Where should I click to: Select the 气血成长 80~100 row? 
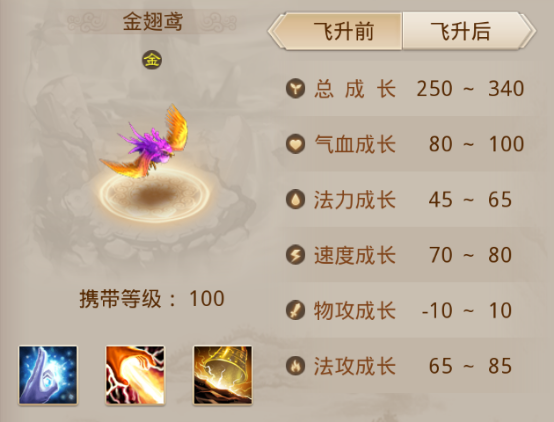pos(408,144)
